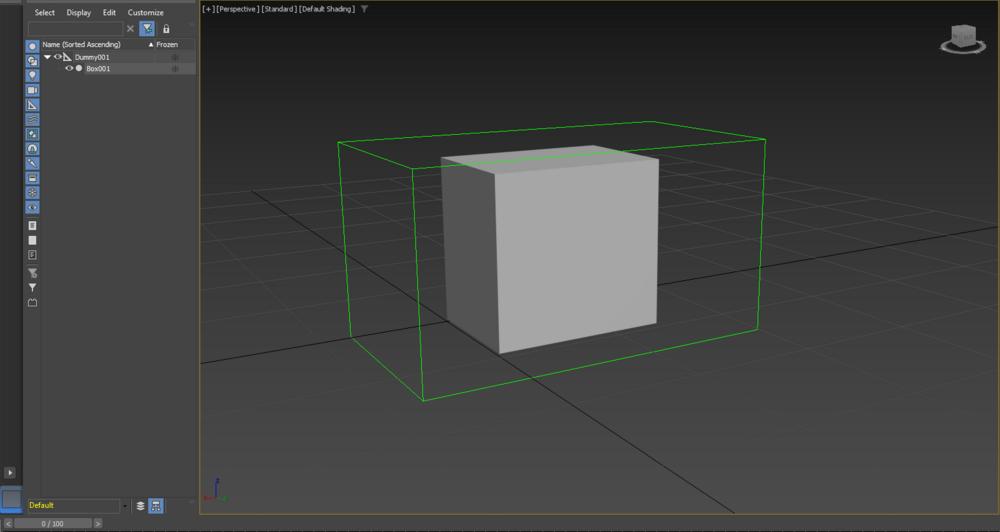The width and height of the screenshot is (1000, 532).
Task: Click the helper type icon beside Dummy001
Action: click(x=68, y=57)
